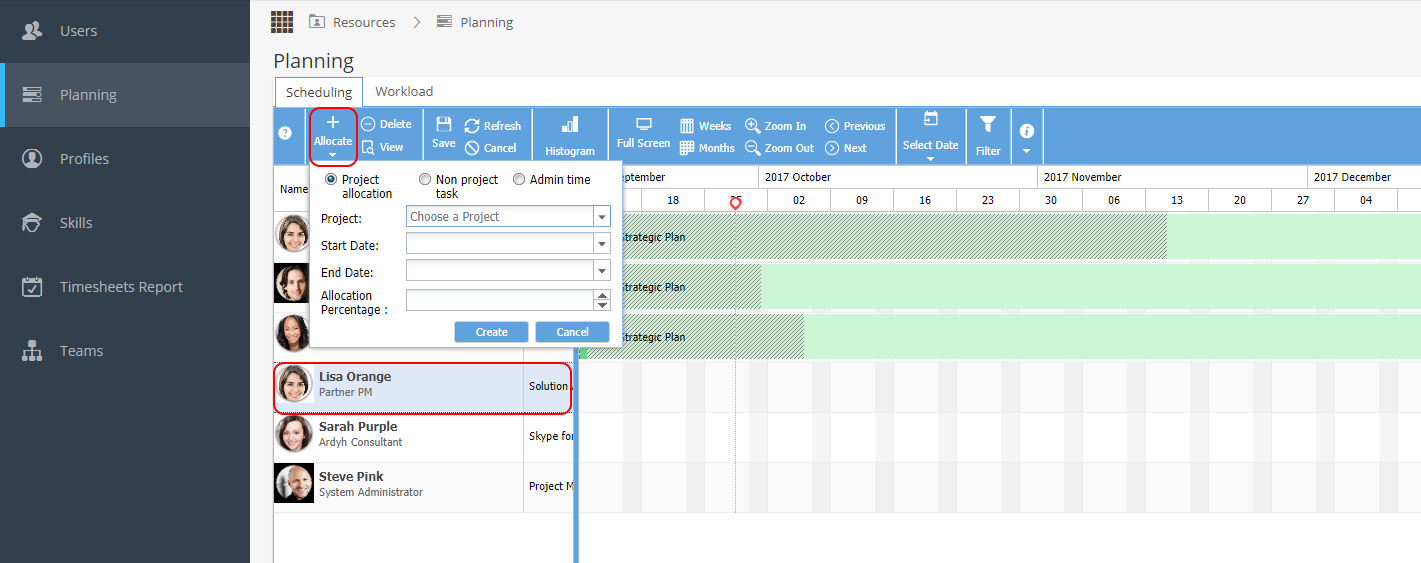Click the Zoom In magnifier

(x=752, y=126)
